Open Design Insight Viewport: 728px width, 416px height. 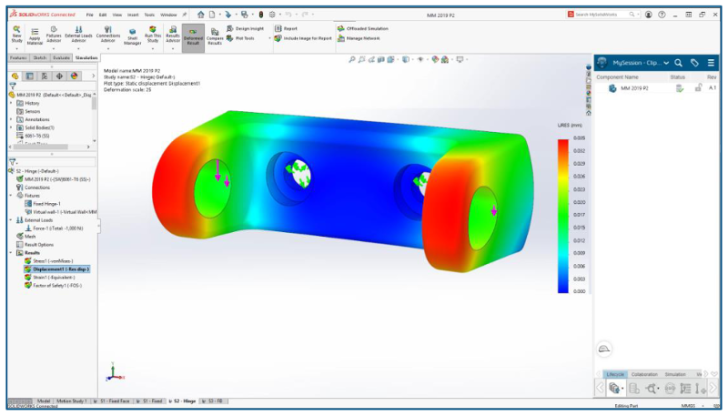(x=245, y=29)
